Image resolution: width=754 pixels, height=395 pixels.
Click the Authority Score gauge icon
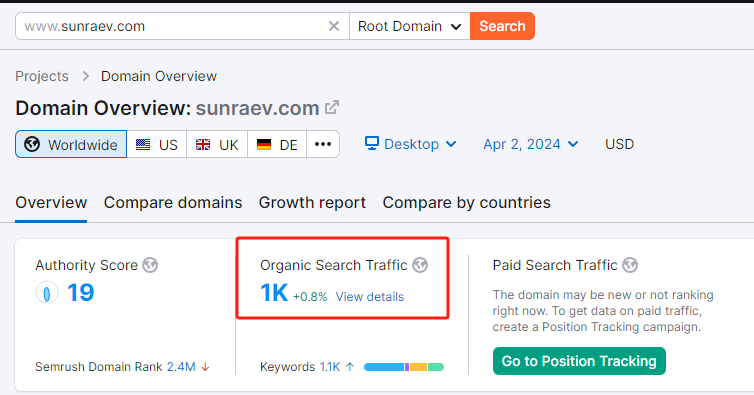coord(47,293)
